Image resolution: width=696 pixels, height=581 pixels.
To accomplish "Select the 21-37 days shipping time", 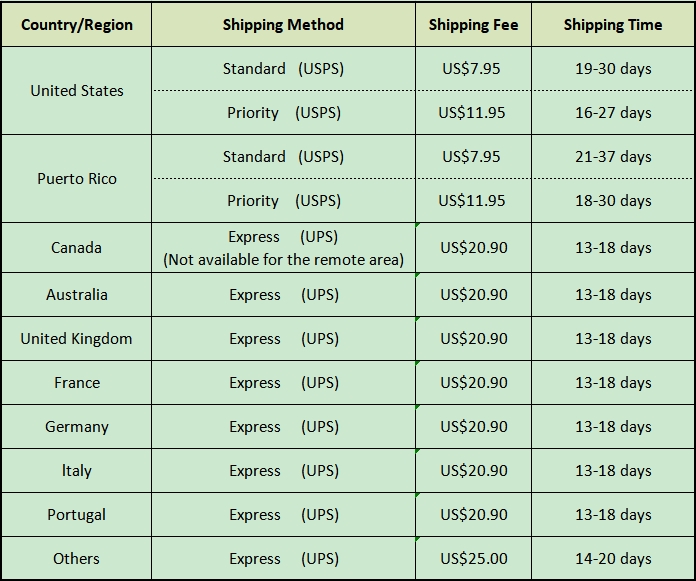I will (612, 157).
